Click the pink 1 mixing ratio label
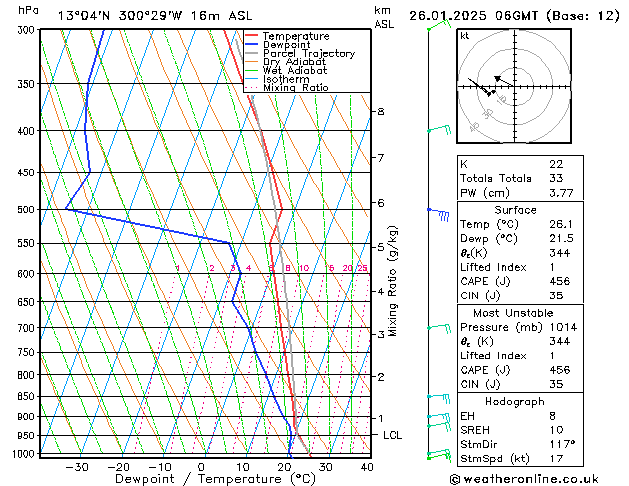The width and height of the screenshot is (629, 486). [178, 268]
